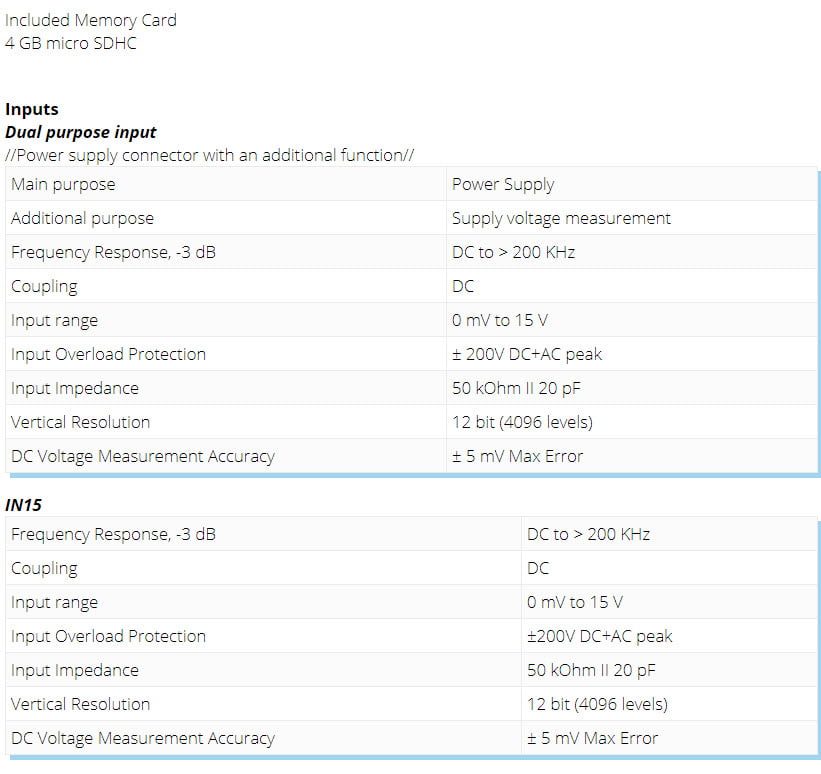Select 'Additional purpose' row label
This screenshot has height=774, width=821.
(82, 218)
